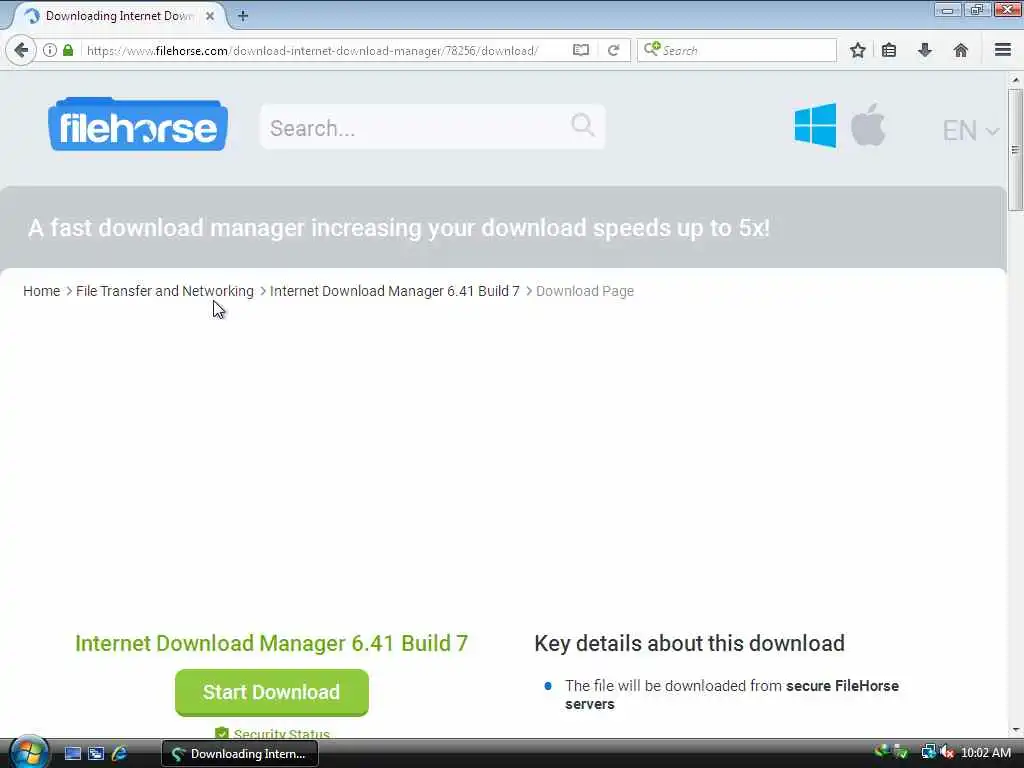Select the Downloading Intern... taskbar button
Image resolution: width=1024 pixels, height=768 pixels.
[x=240, y=754]
